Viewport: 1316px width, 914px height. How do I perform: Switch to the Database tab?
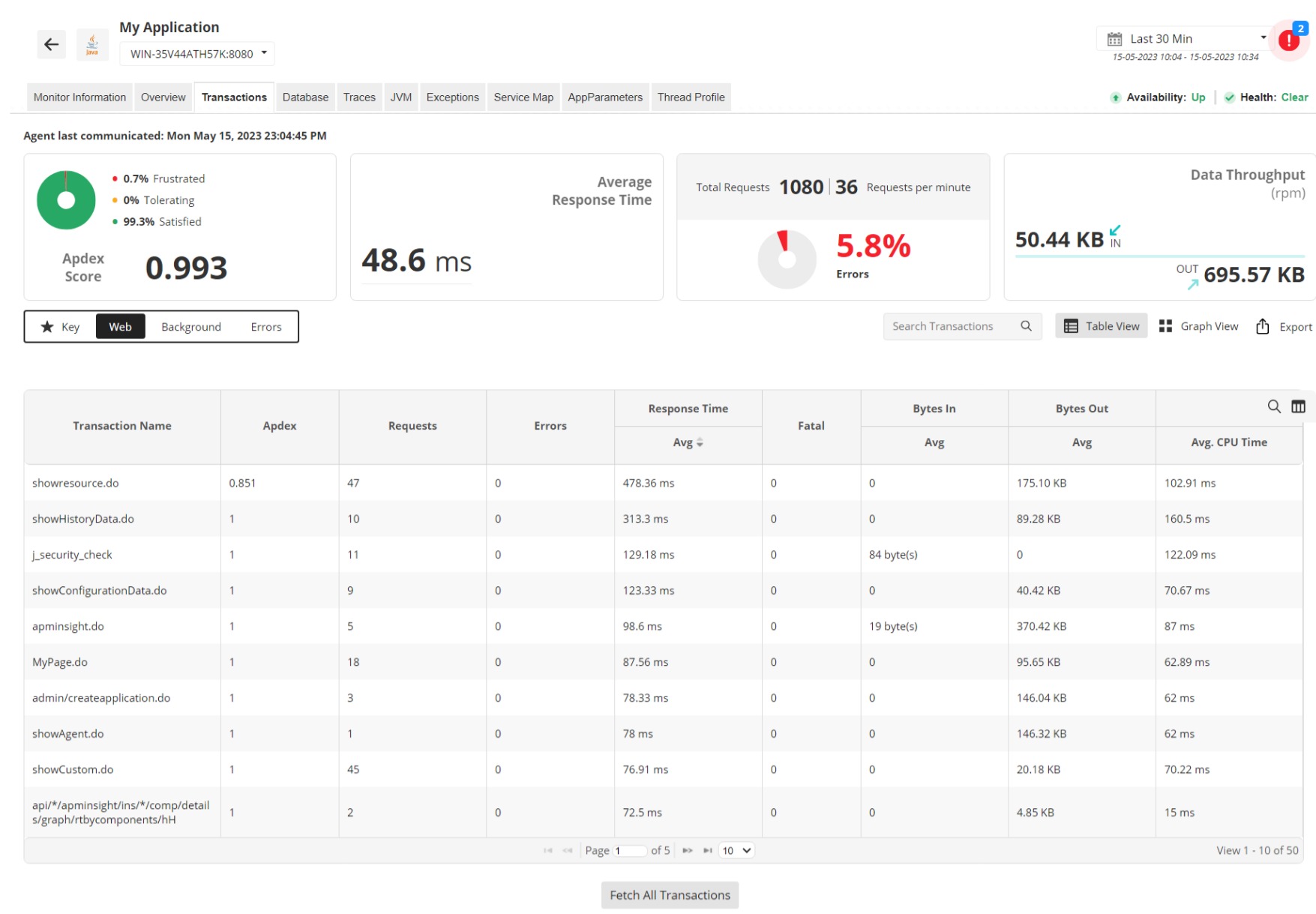(304, 97)
